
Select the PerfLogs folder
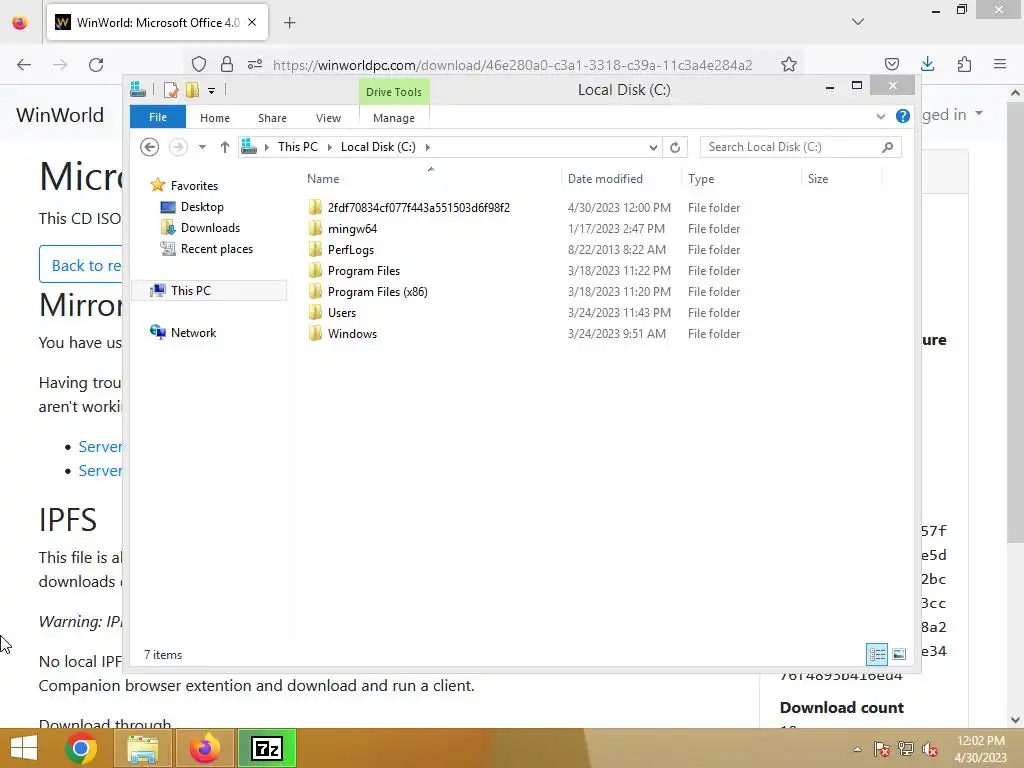pos(351,249)
